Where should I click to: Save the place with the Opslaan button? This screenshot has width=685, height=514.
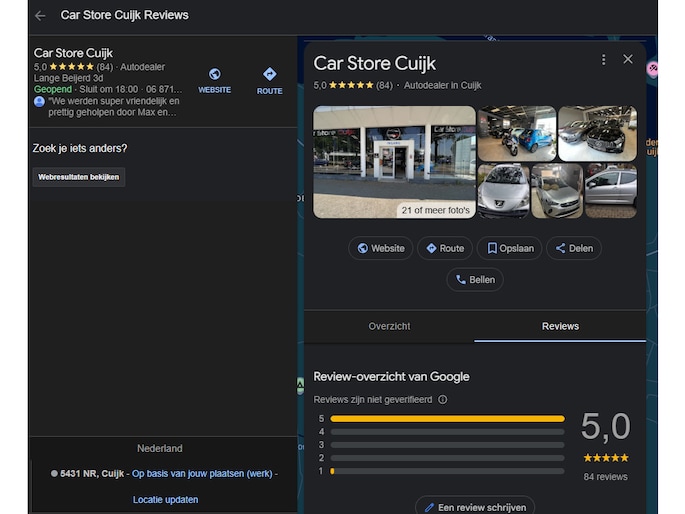point(510,248)
